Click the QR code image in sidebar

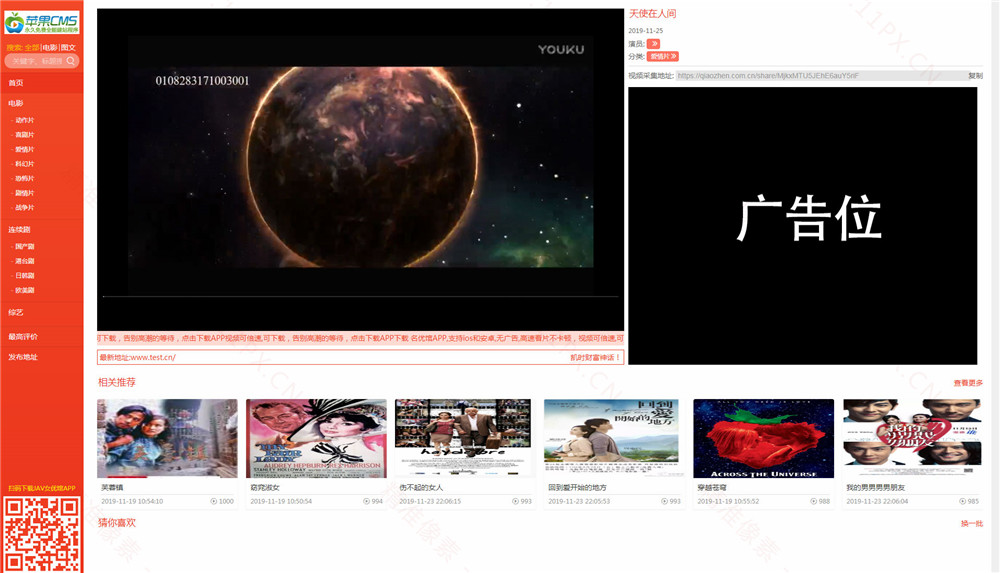pyautogui.click(x=41, y=534)
